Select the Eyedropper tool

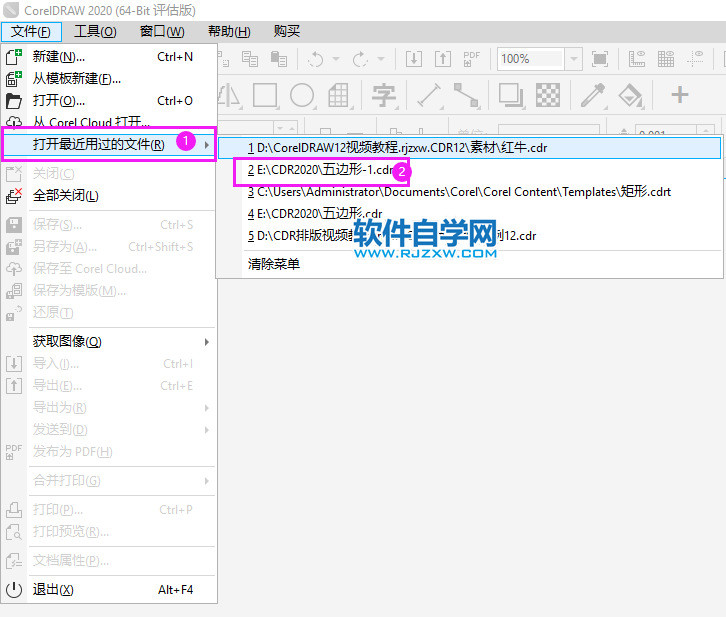pyautogui.click(x=593, y=95)
